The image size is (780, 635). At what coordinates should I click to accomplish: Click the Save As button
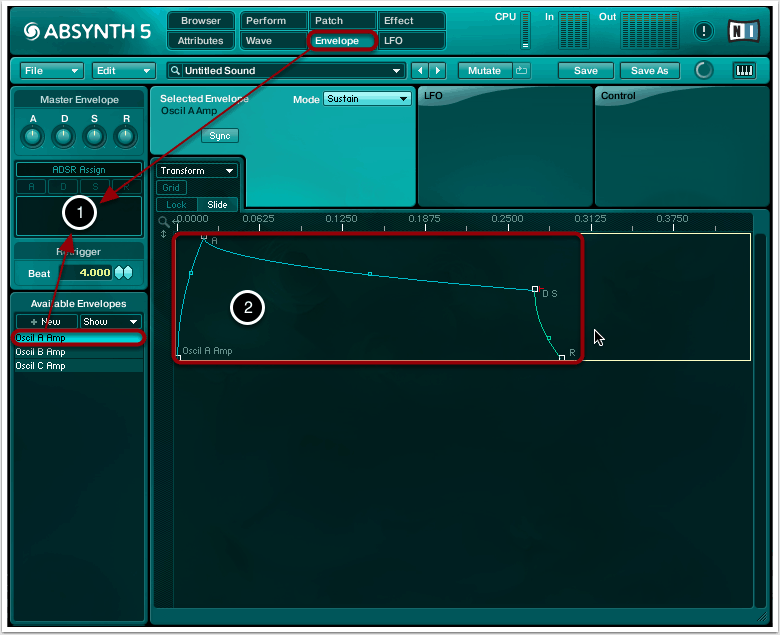coord(650,71)
